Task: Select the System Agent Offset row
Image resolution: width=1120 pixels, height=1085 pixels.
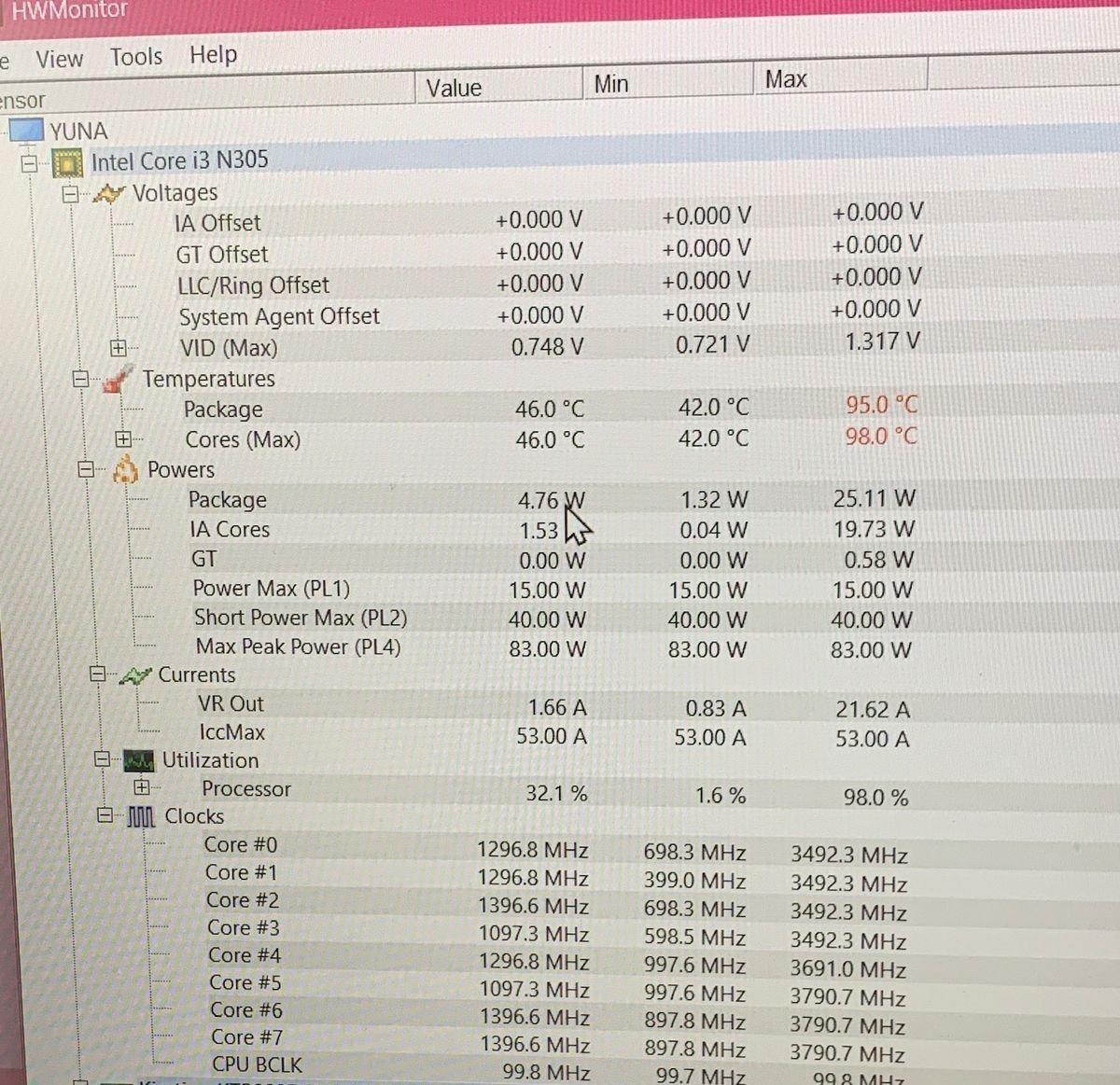Action: coord(279,317)
